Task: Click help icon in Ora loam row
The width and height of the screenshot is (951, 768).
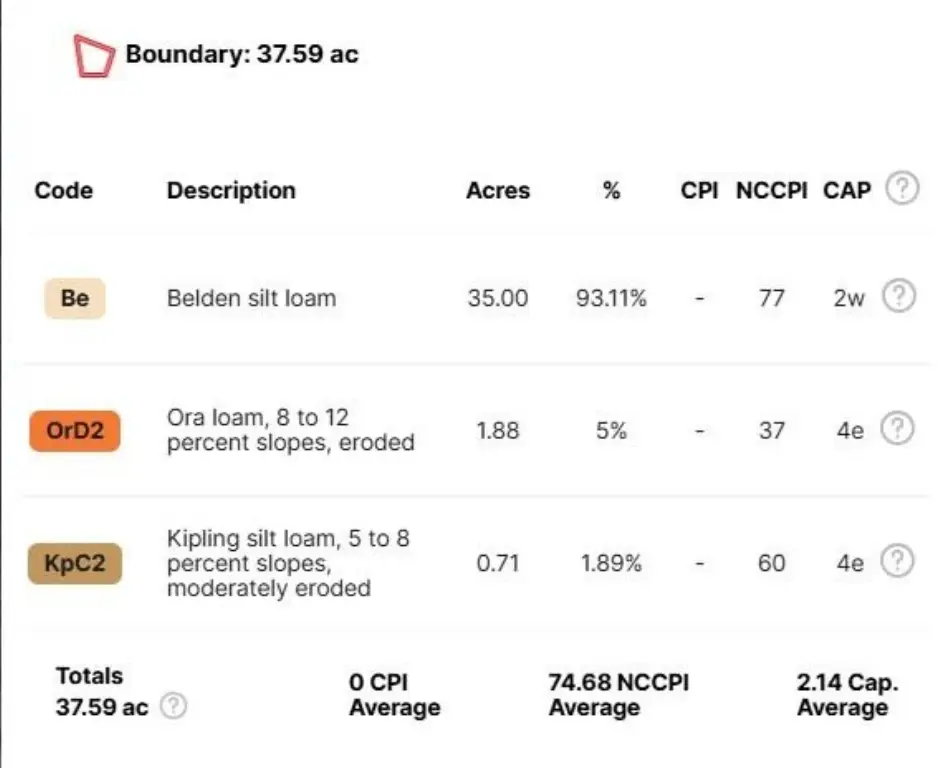Action: tap(898, 430)
